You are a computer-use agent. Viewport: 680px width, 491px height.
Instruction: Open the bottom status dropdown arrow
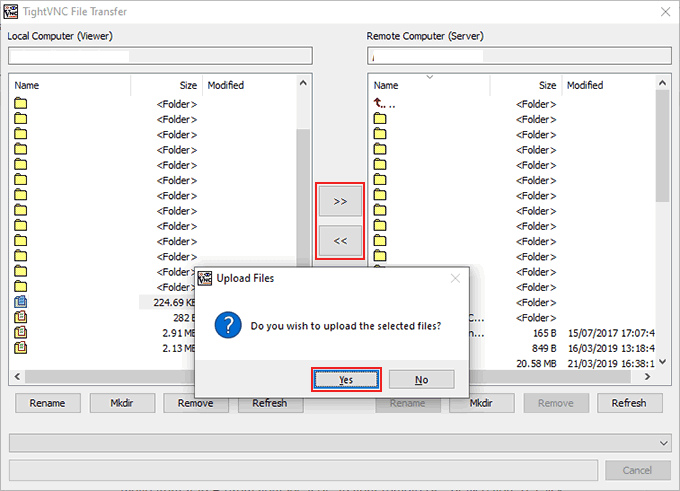[x=663, y=442]
